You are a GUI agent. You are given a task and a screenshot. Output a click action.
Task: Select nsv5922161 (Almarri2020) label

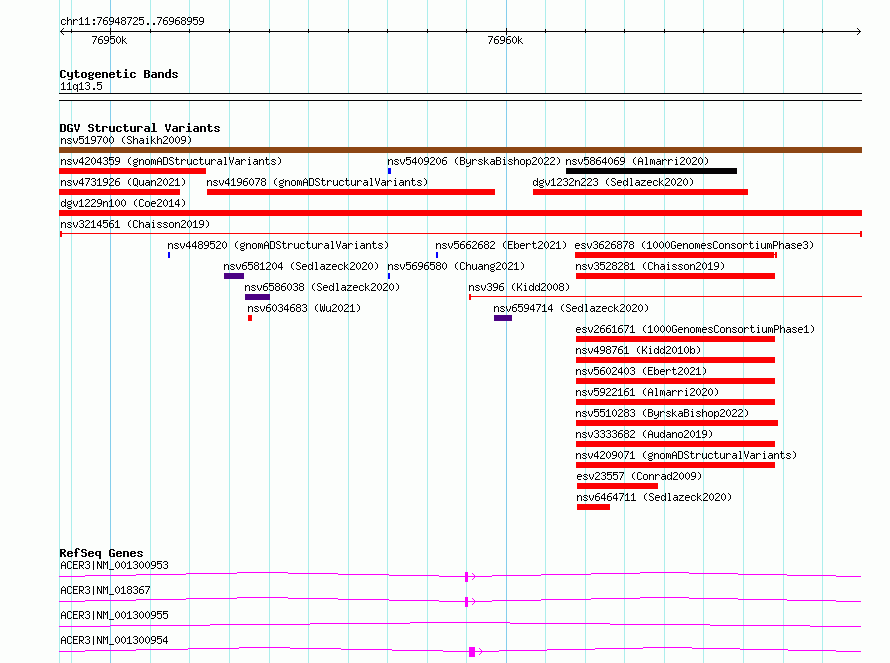coord(647,392)
